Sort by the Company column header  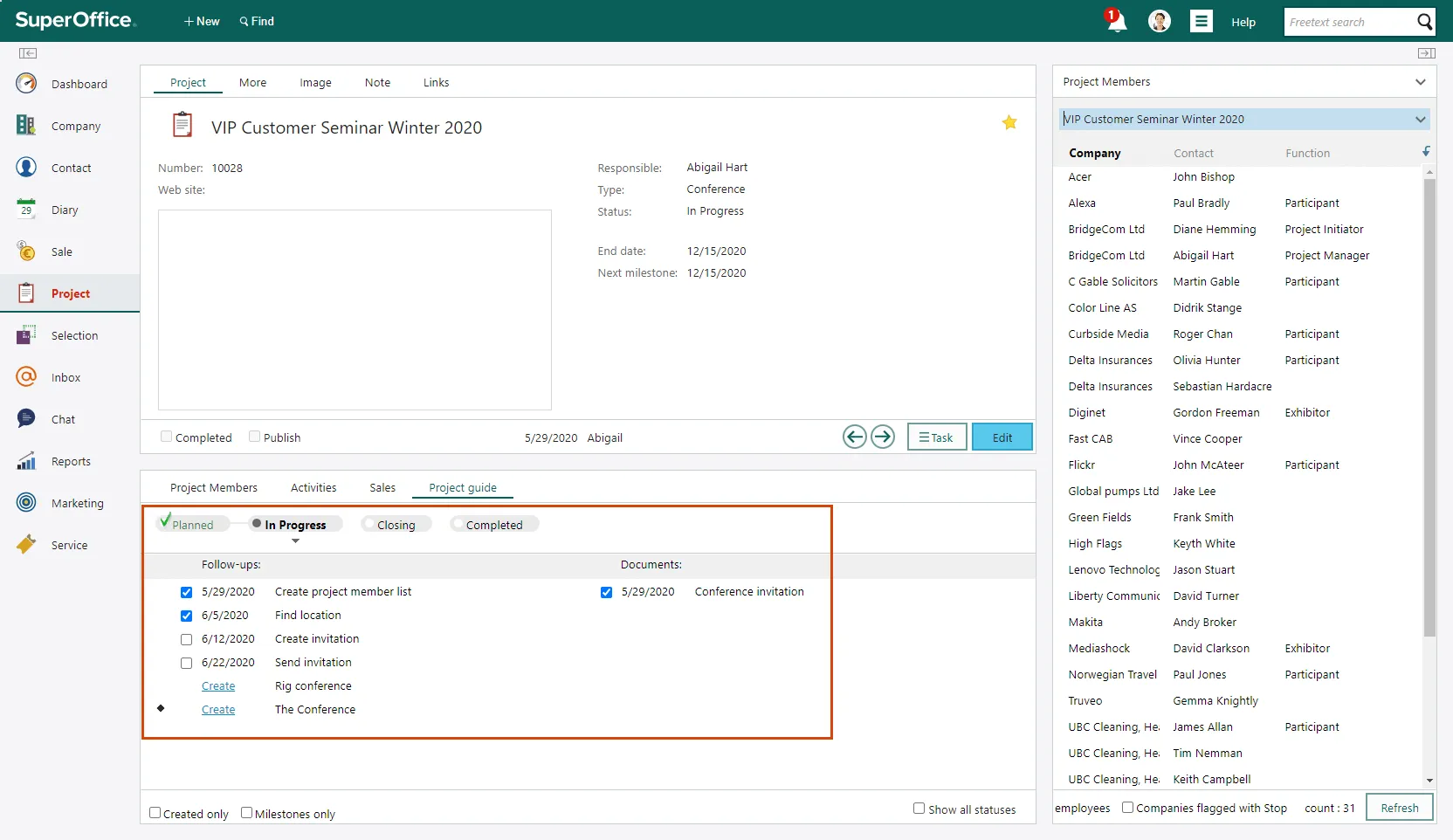click(1094, 153)
